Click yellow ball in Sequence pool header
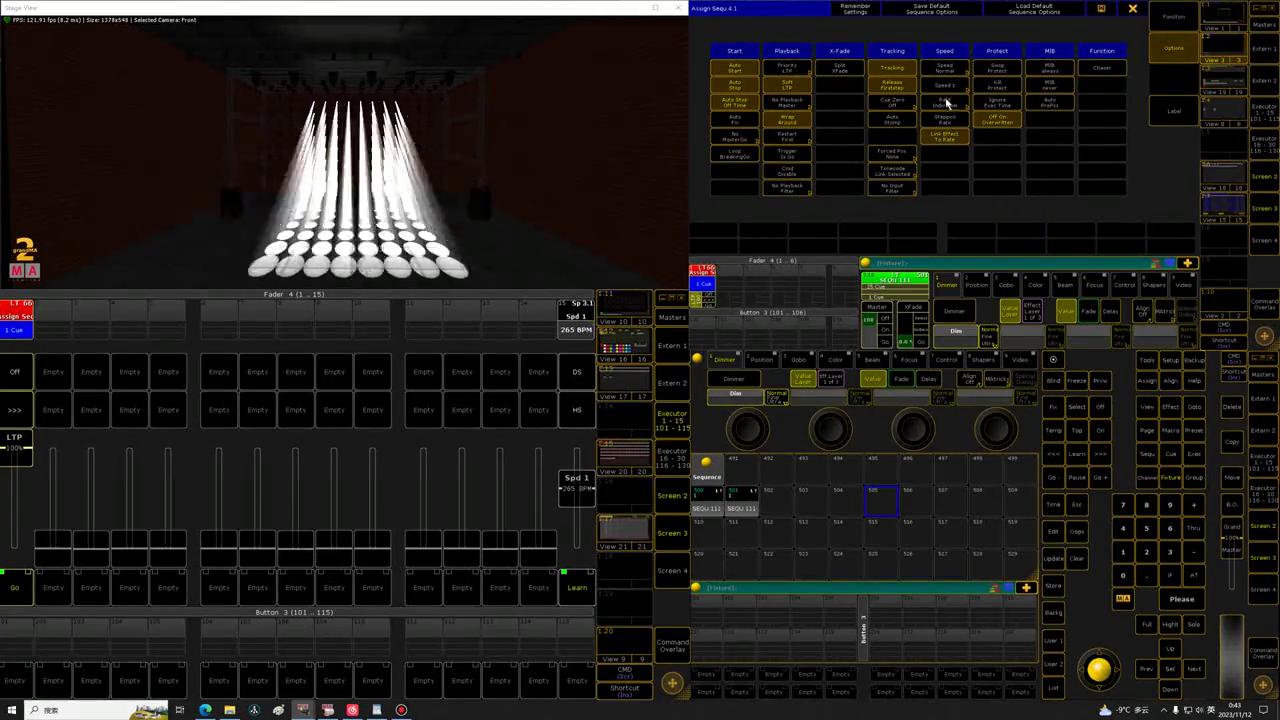The width and height of the screenshot is (1280, 720). click(x=706, y=462)
